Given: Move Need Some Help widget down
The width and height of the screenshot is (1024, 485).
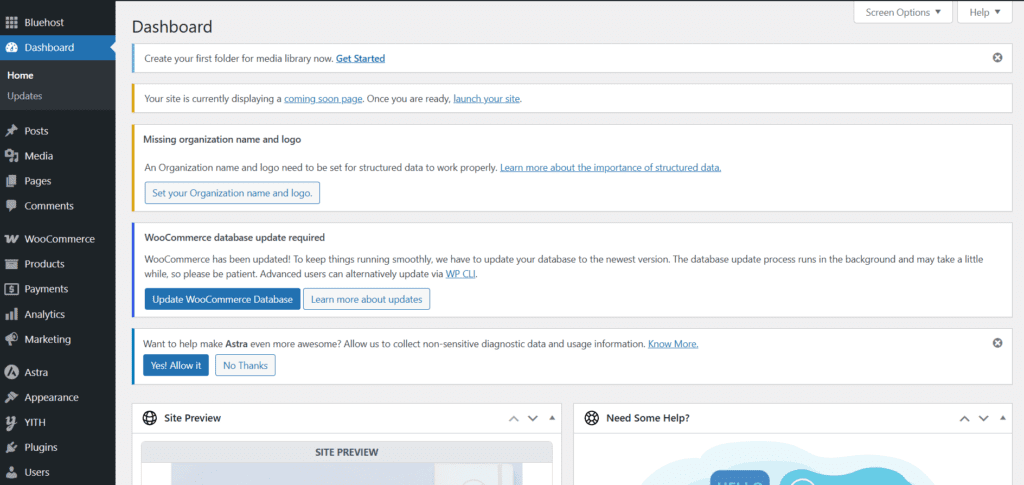Looking at the screenshot, I should coord(984,418).
